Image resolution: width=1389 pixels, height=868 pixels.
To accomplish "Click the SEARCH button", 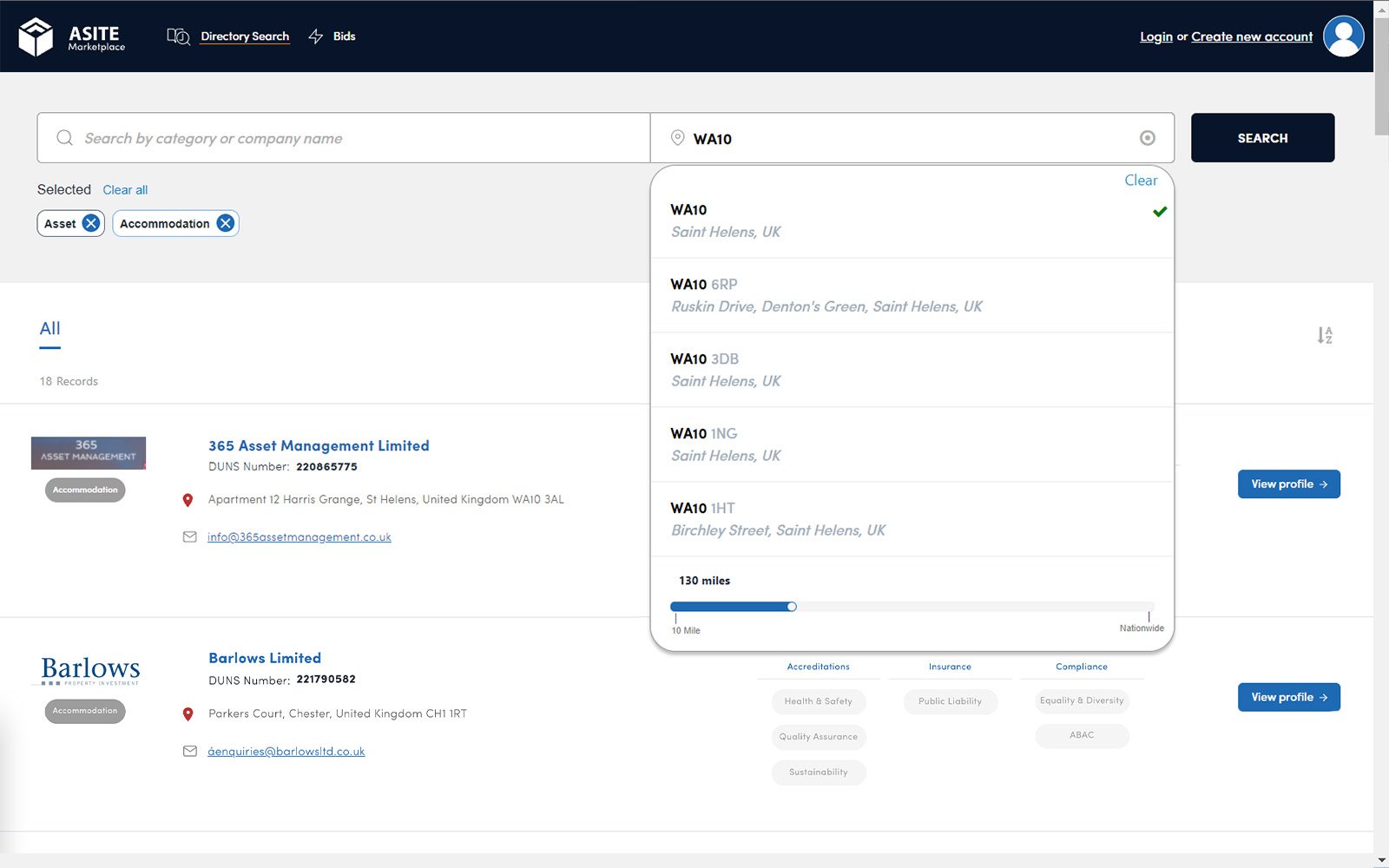I will pyautogui.click(x=1262, y=138).
